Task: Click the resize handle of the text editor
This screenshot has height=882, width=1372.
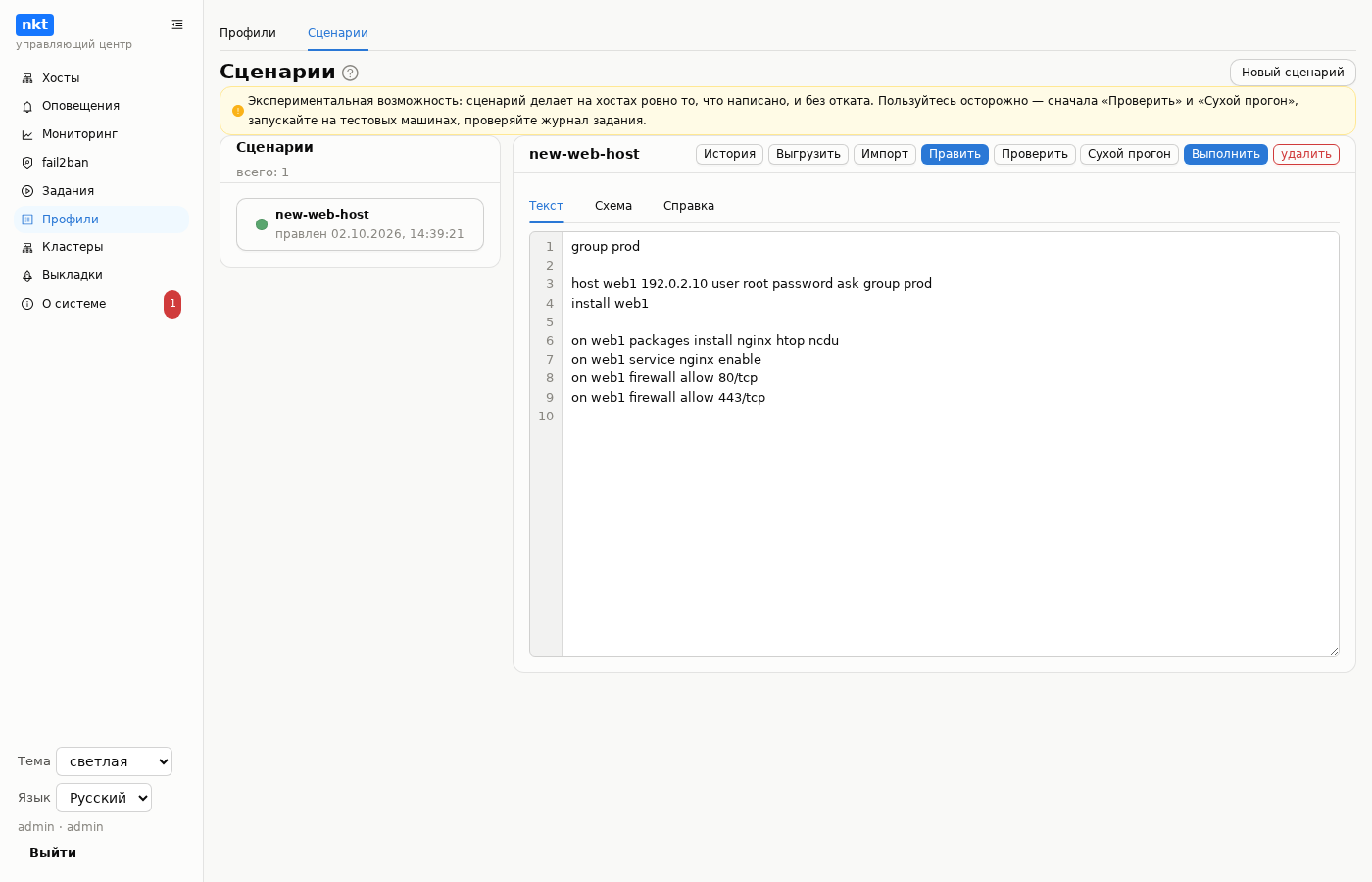Action: [1334, 651]
